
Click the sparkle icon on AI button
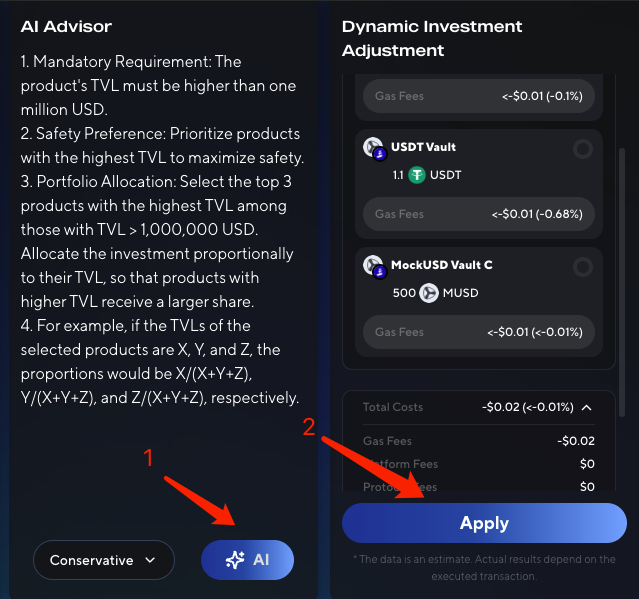[x=235, y=560]
